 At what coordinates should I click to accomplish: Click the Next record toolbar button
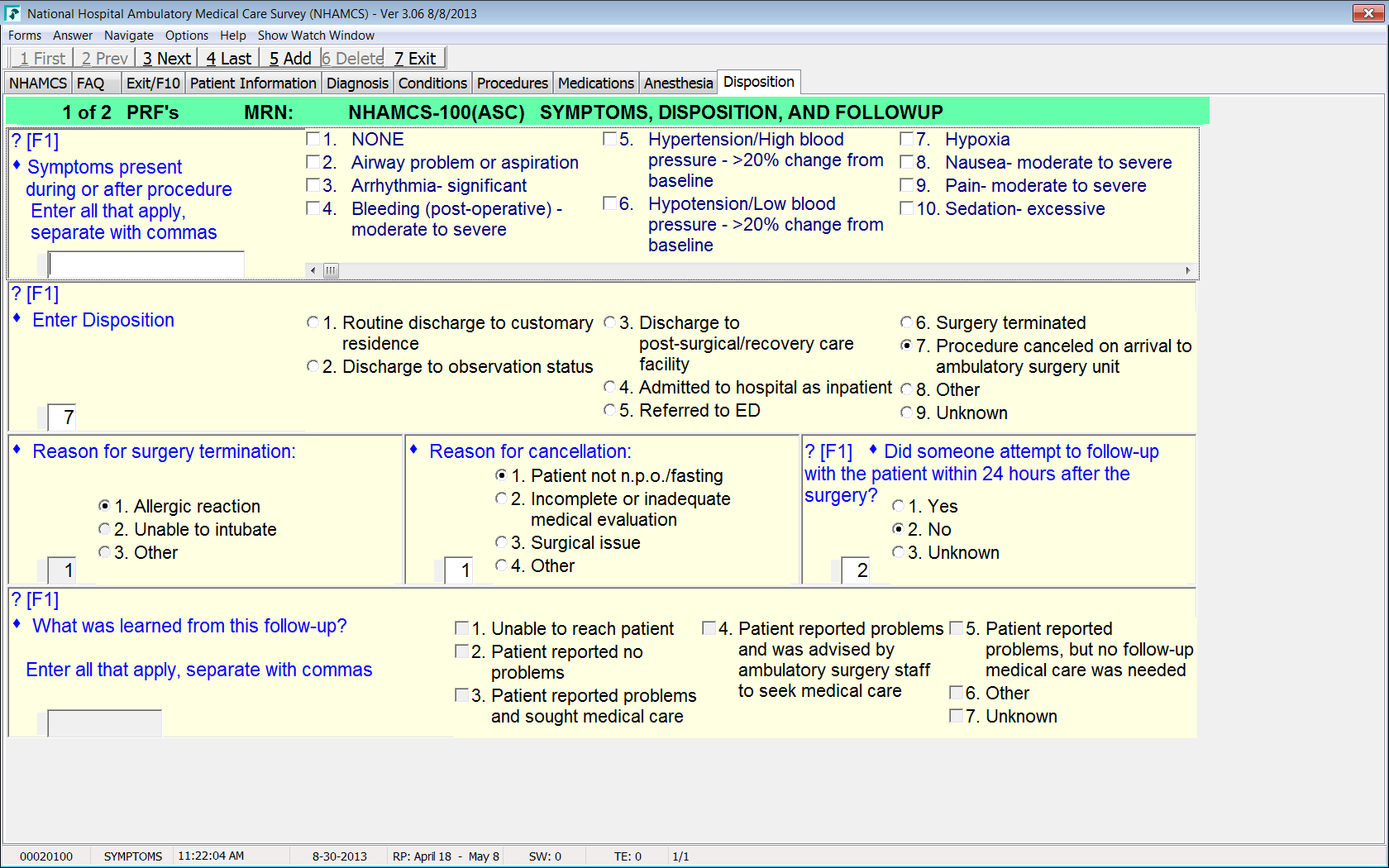click(166, 59)
